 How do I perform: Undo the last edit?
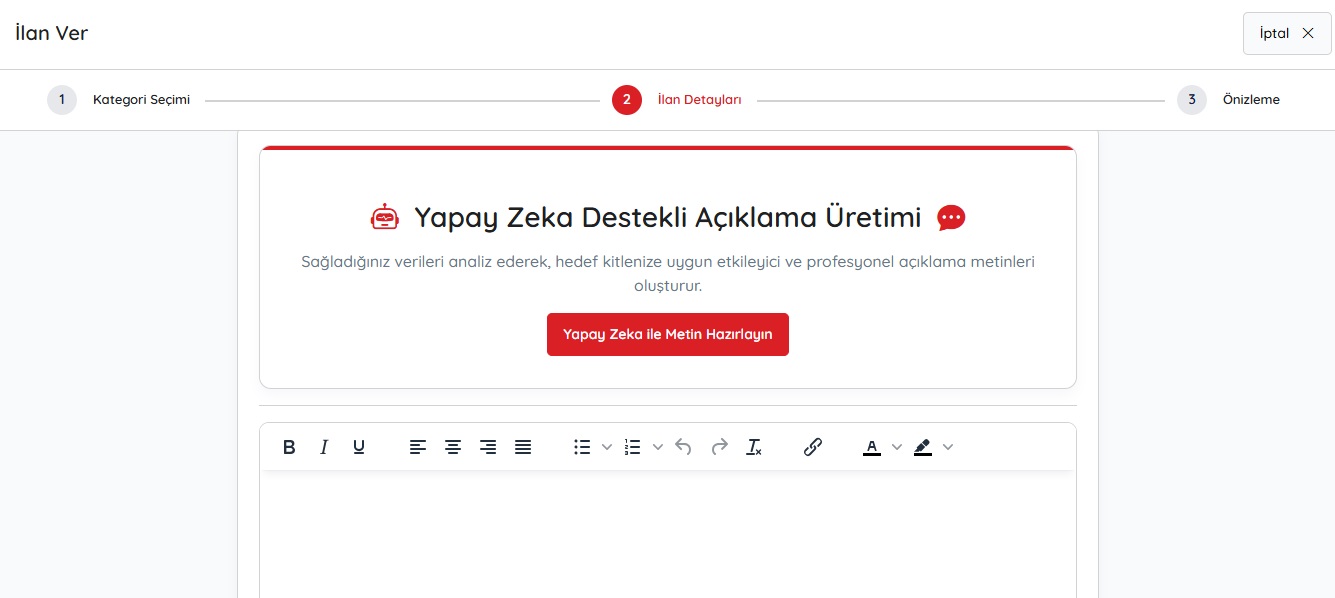click(x=684, y=447)
